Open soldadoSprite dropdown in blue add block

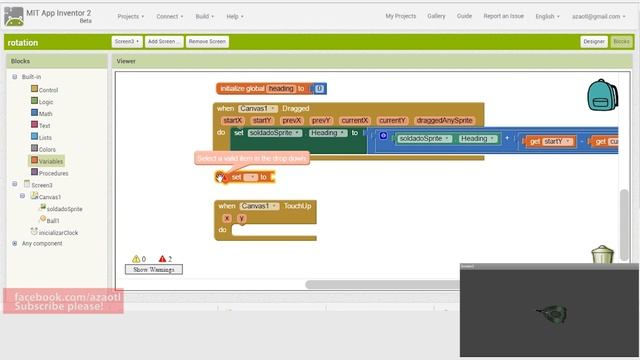click(x=424, y=139)
